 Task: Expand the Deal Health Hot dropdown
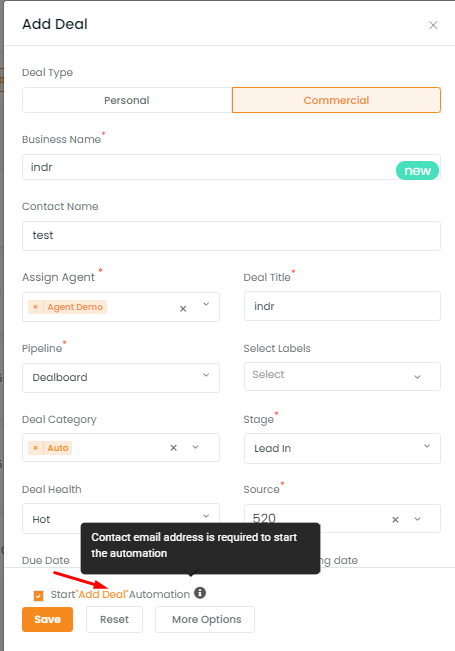coord(121,518)
